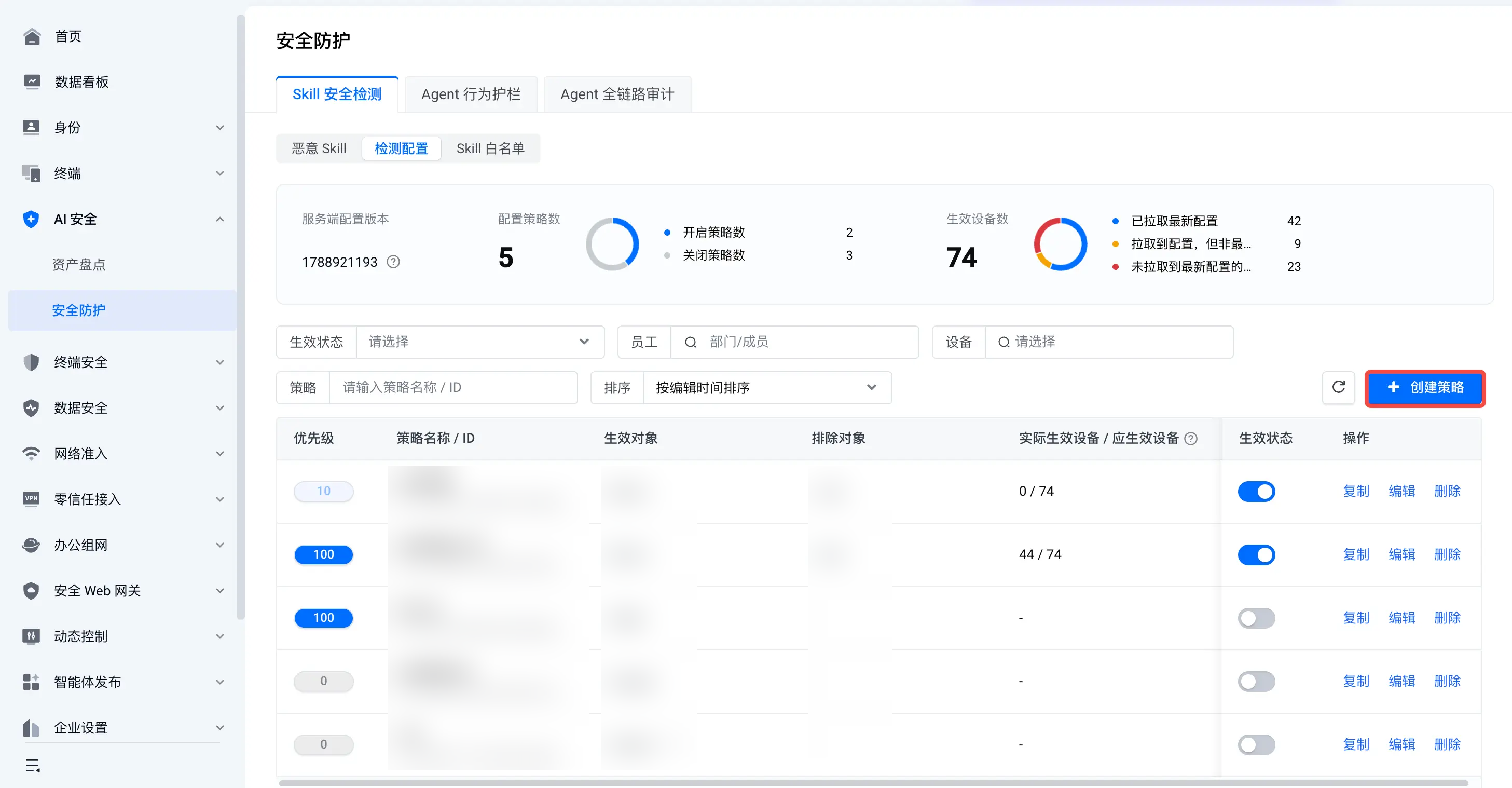Select the 智能体发布 icon
This screenshot has height=788, width=1512.
point(32,682)
